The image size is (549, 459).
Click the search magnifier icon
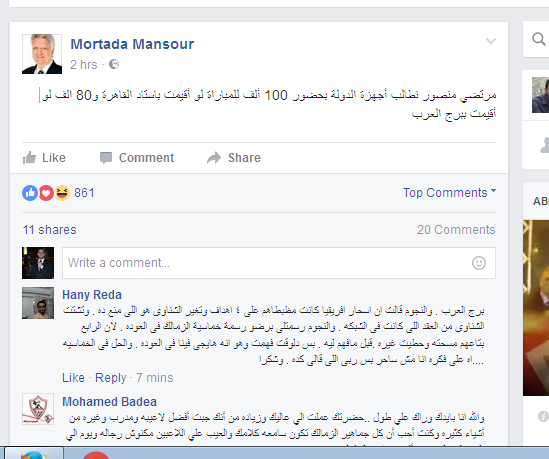click(x=538, y=39)
